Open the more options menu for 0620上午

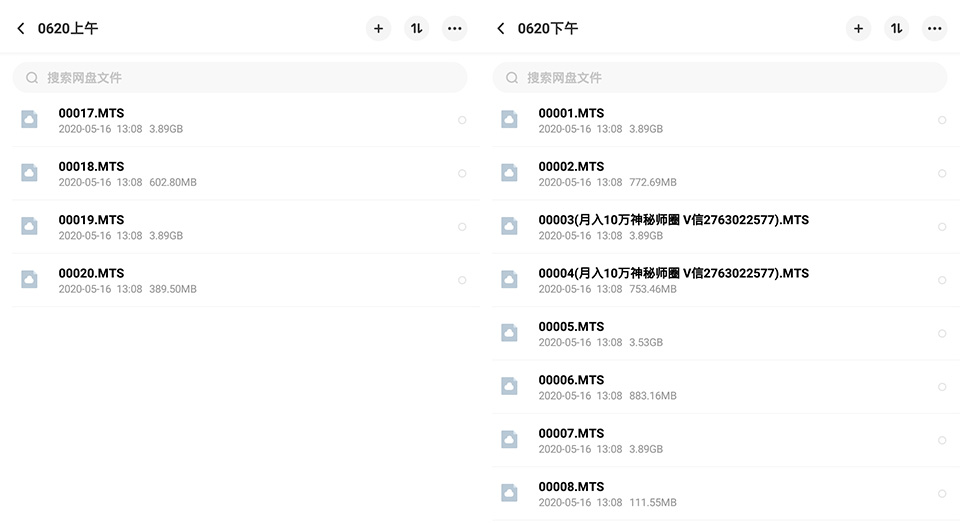click(454, 28)
